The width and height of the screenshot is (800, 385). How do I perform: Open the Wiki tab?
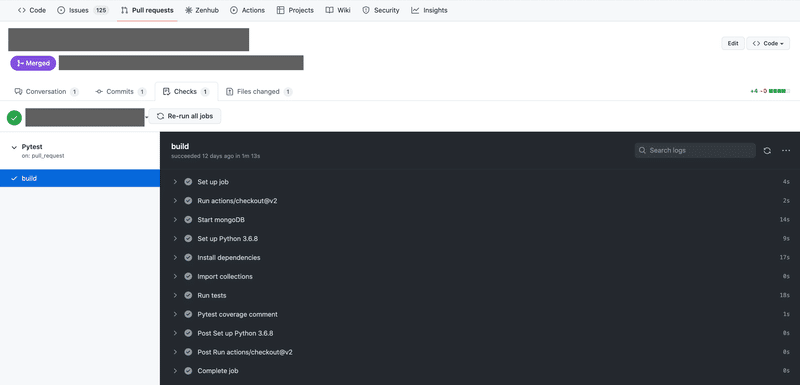338,10
